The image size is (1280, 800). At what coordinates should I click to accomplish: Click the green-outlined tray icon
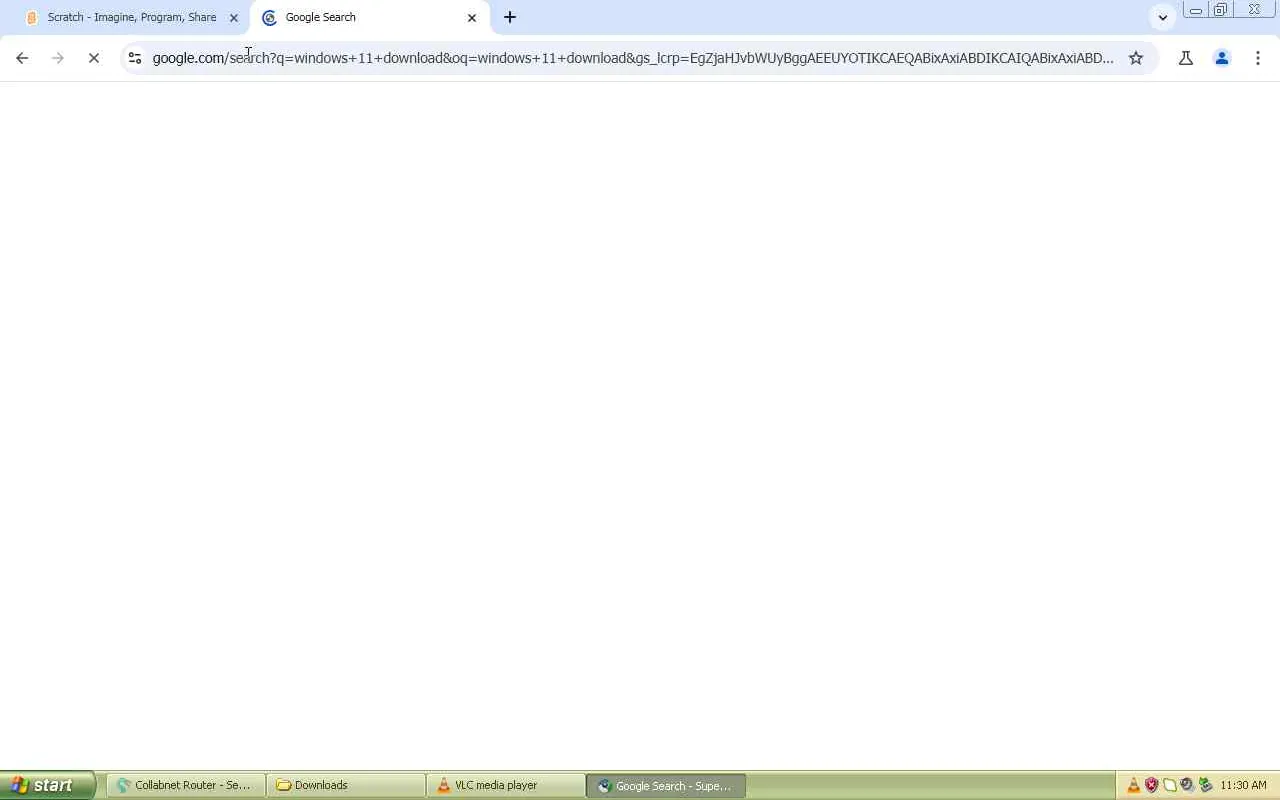point(1169,785)
